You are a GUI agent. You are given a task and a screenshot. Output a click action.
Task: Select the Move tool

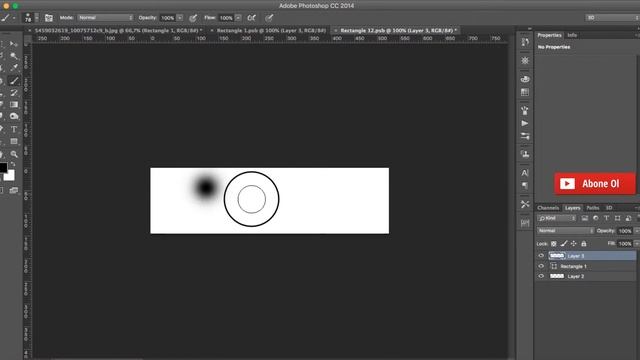coord(14,44)
